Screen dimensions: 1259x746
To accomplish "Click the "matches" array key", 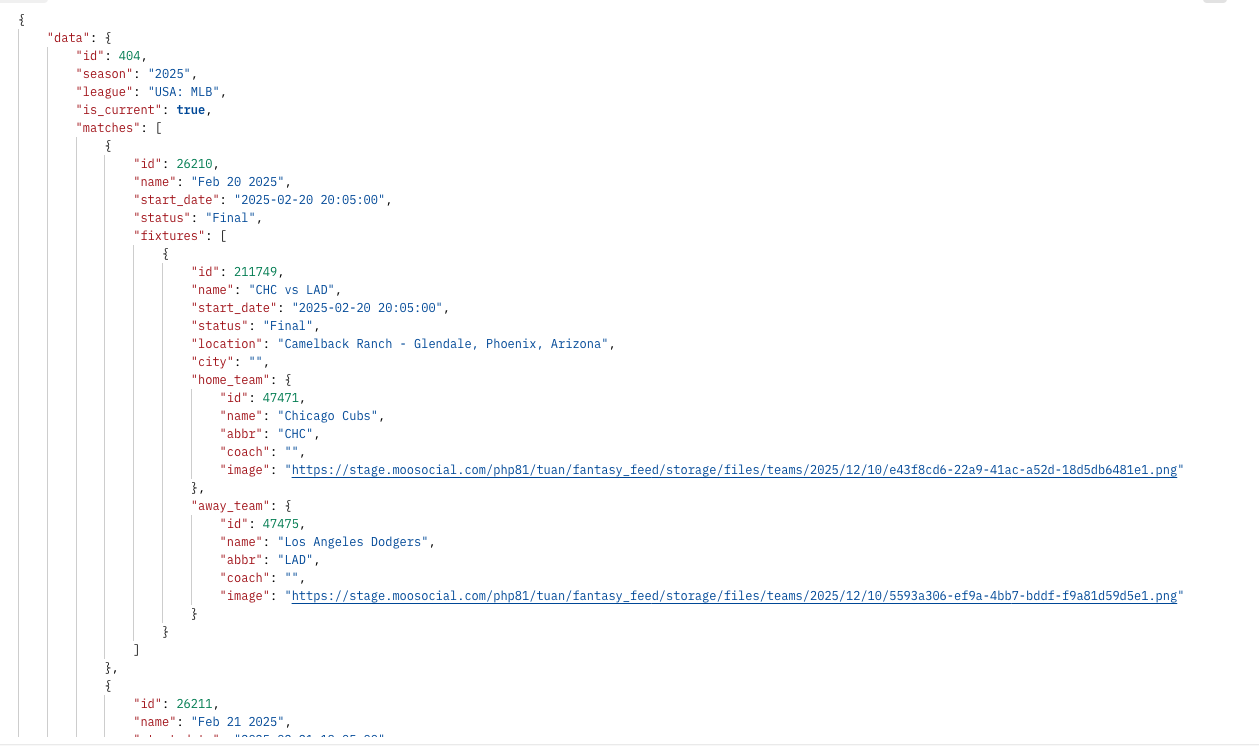I will coord(108,128).
